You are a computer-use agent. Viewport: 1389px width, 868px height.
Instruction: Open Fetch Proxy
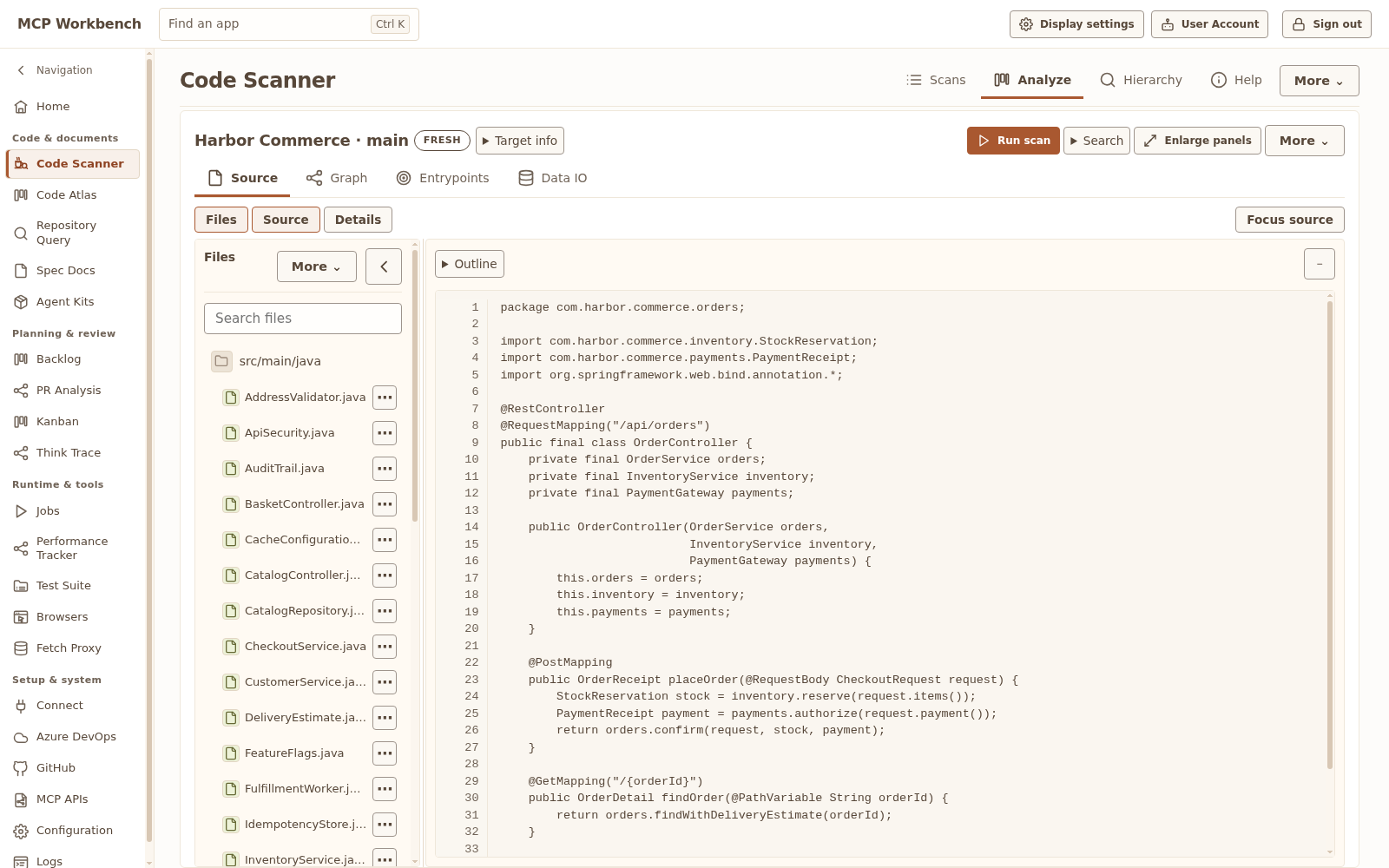(x=73, y=648)
